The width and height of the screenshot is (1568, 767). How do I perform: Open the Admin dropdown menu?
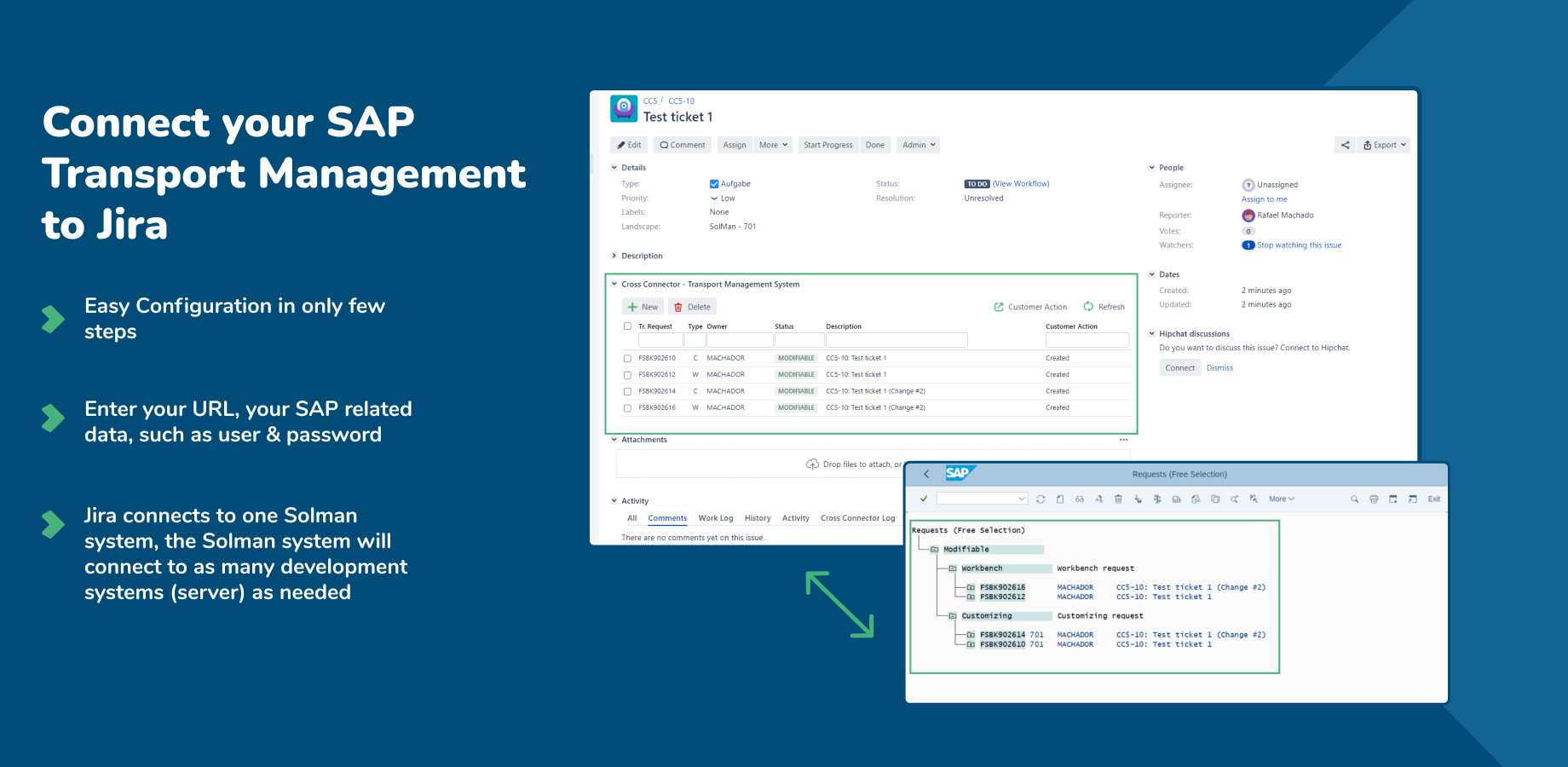[x=919, y=145]
